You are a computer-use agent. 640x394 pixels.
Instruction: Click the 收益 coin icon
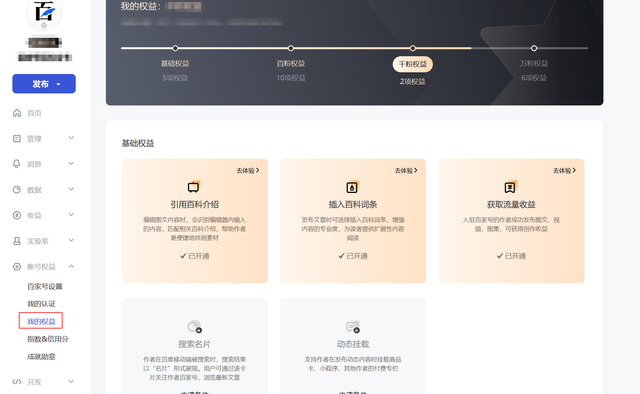click(x=17, y=215)
